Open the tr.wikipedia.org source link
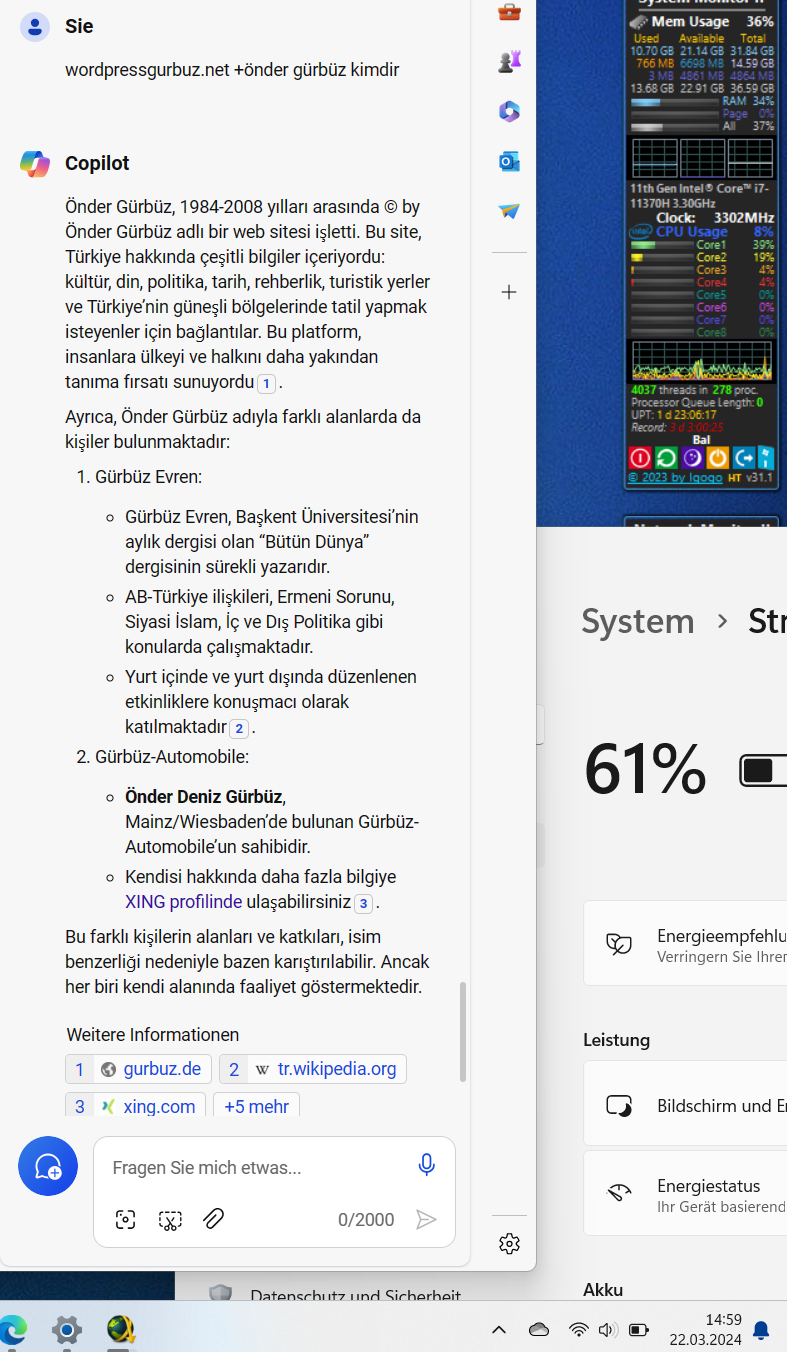 [x=313, y=1069]
